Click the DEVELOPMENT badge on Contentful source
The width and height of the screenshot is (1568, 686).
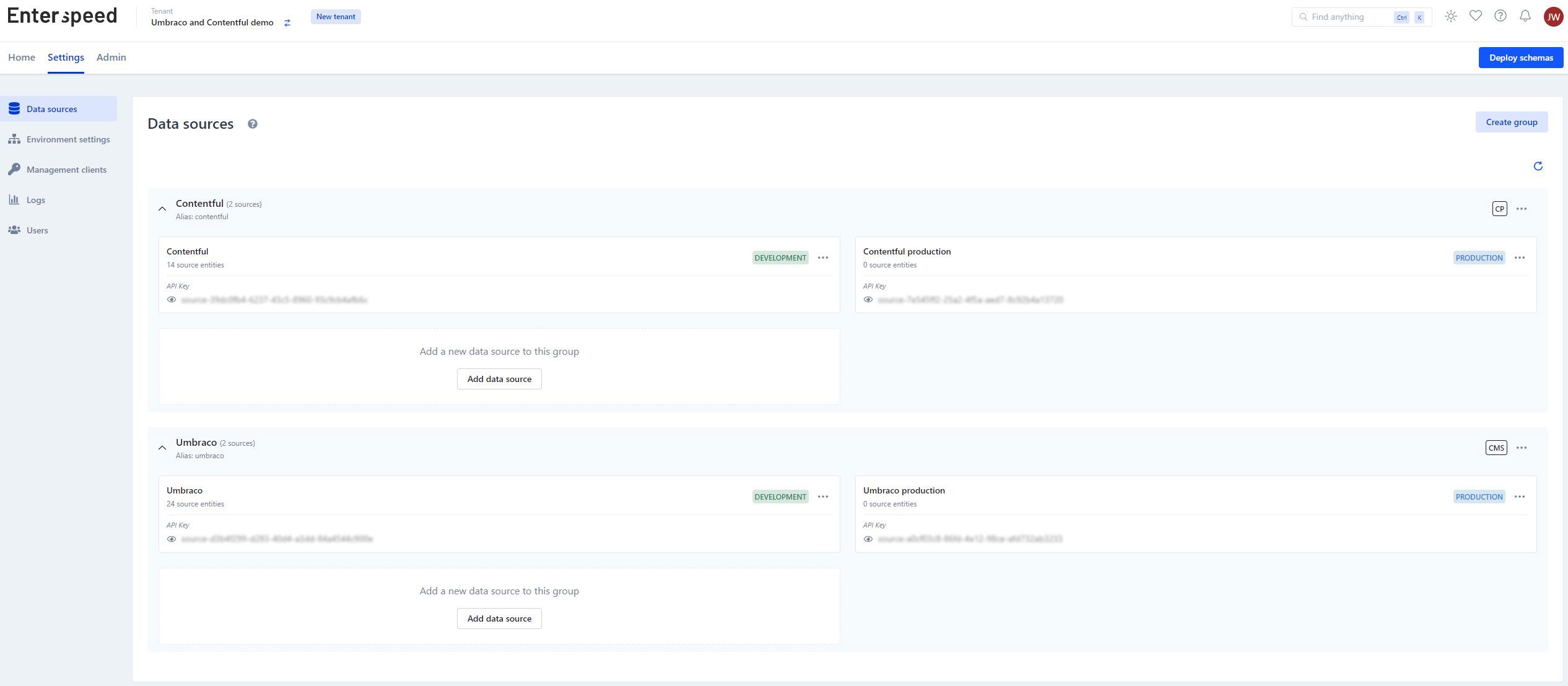tap(780, 258)
